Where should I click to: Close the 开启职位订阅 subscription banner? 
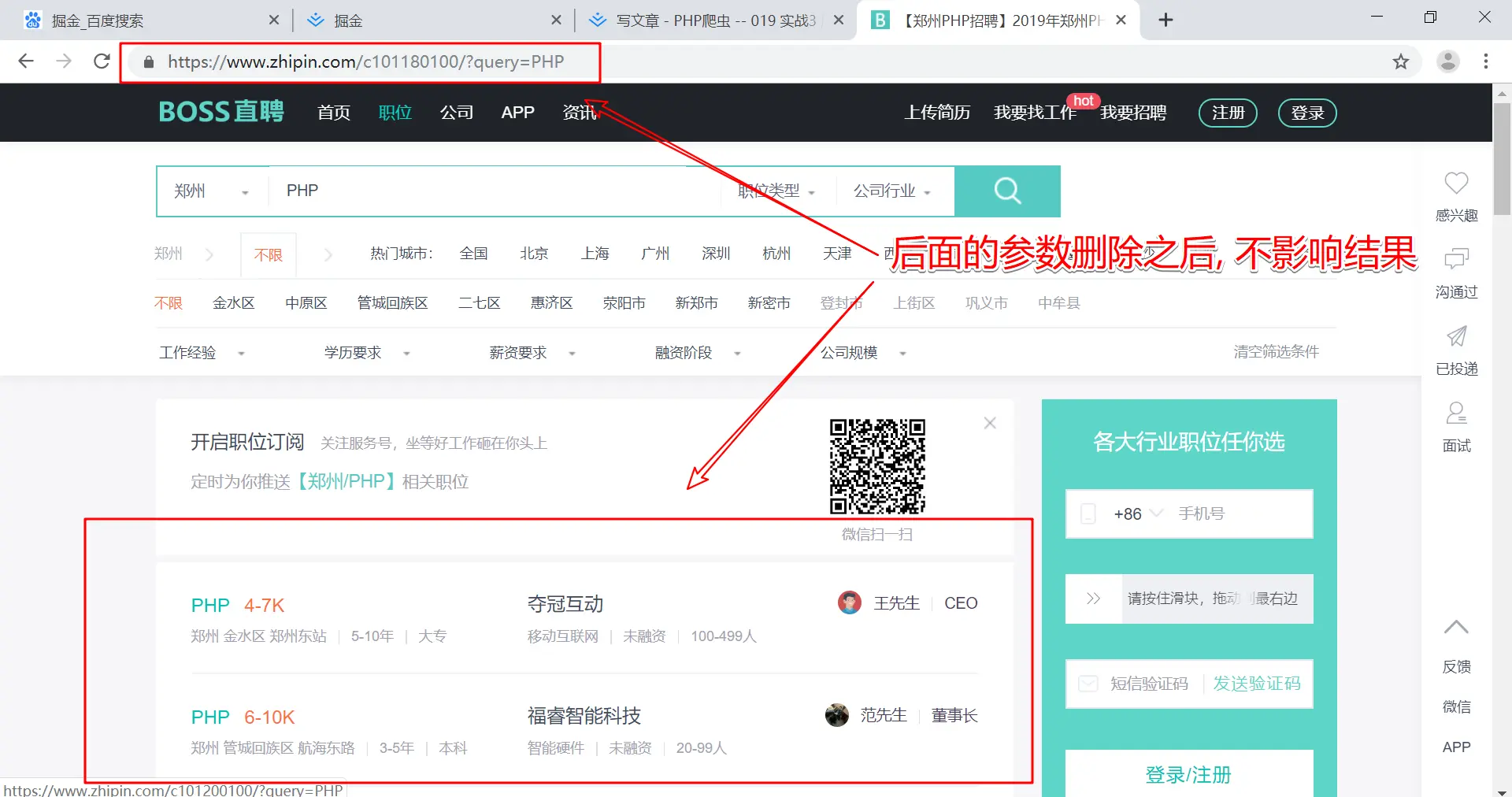(x=990, y=423)
